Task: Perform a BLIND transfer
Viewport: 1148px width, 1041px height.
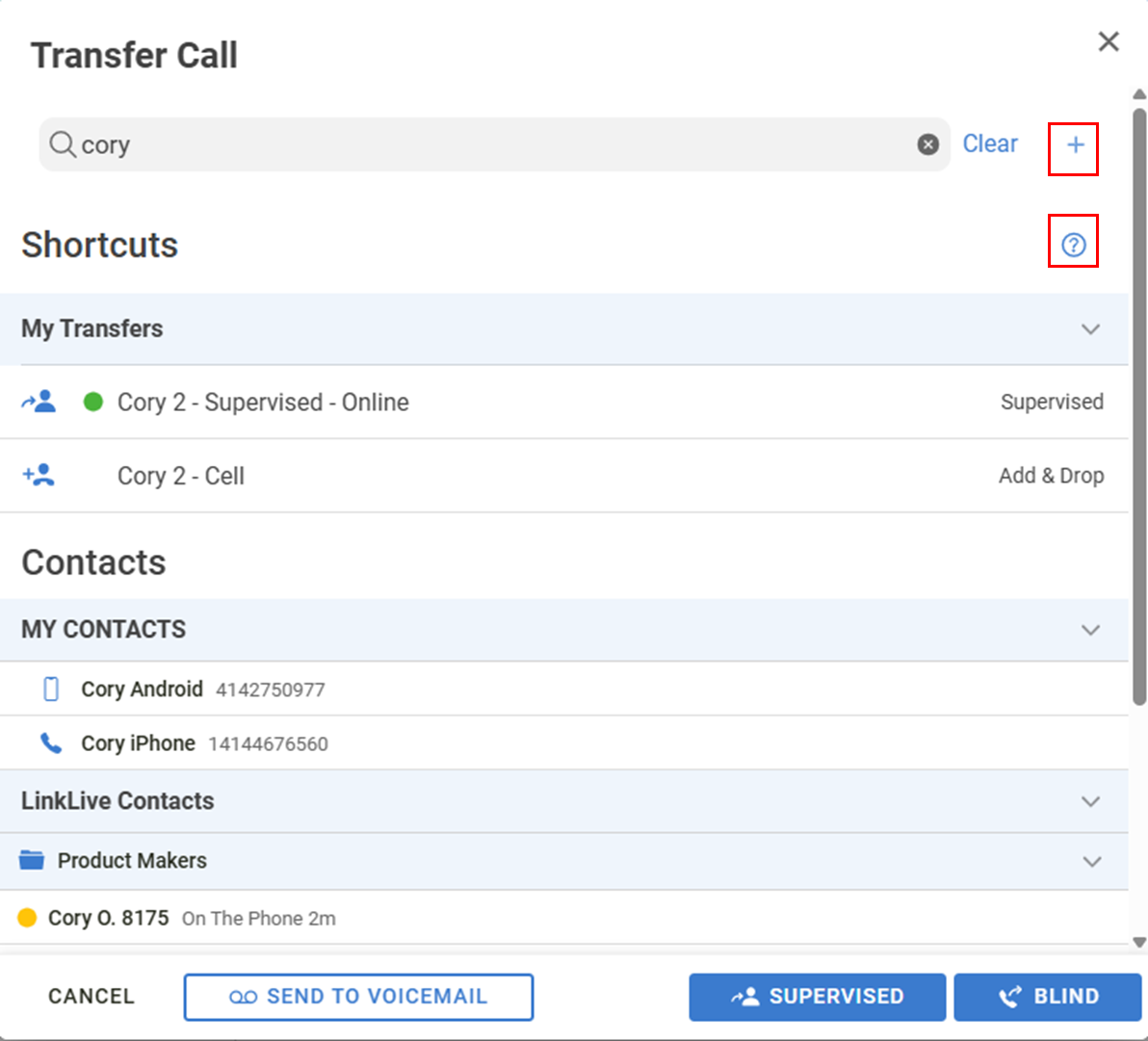Action: click(x=1047, y=997)
